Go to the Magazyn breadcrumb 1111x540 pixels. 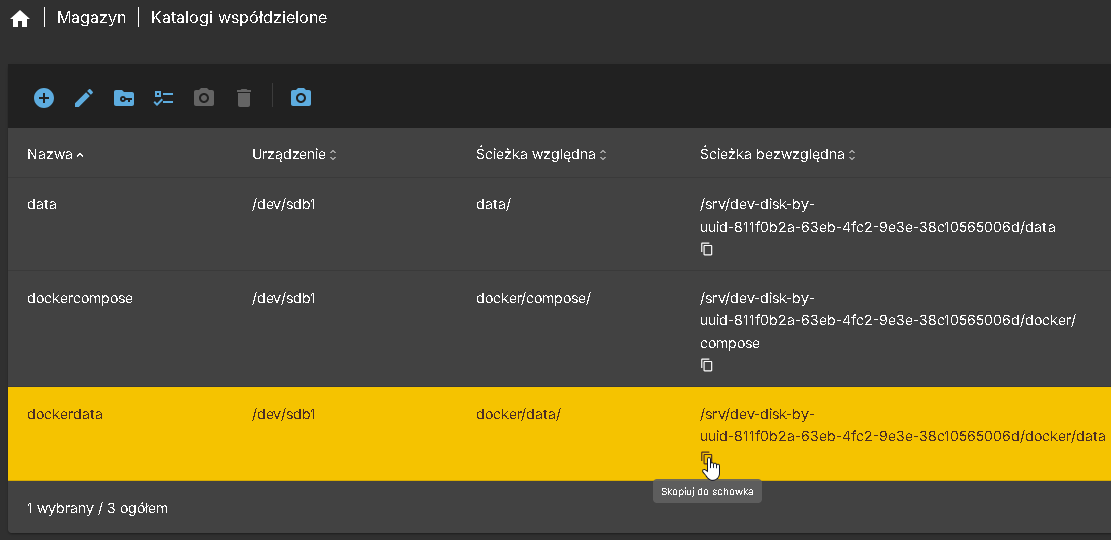click(91, 18)
